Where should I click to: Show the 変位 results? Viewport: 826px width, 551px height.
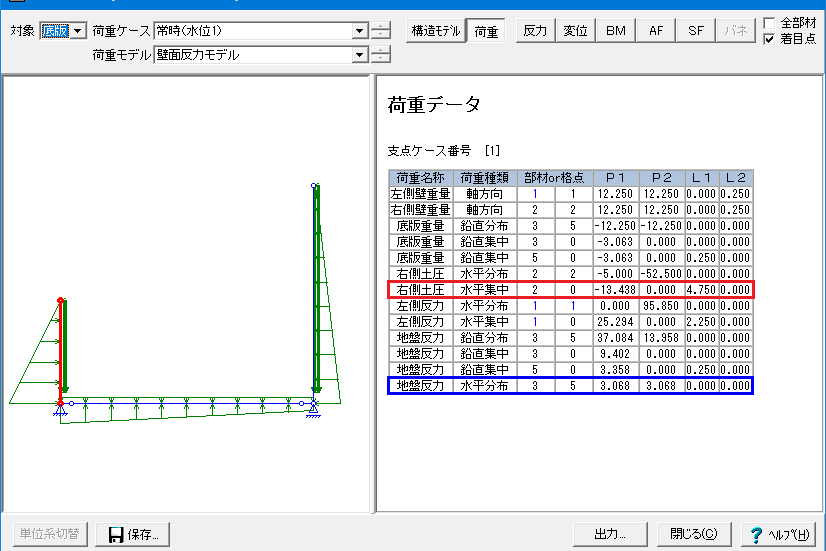(x=575, y=31)
